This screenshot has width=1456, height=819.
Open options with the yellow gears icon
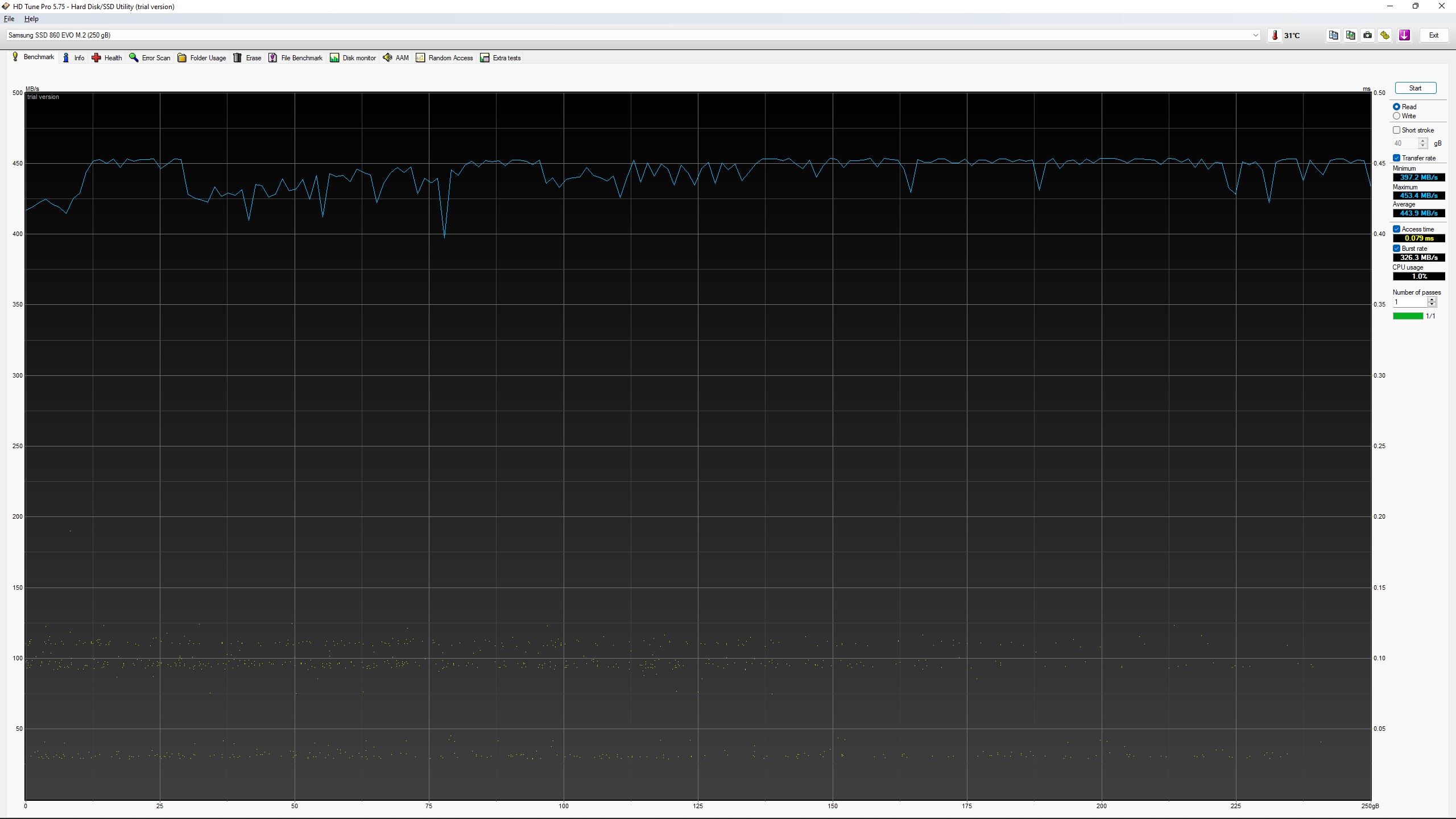[x=1385, y=35]
